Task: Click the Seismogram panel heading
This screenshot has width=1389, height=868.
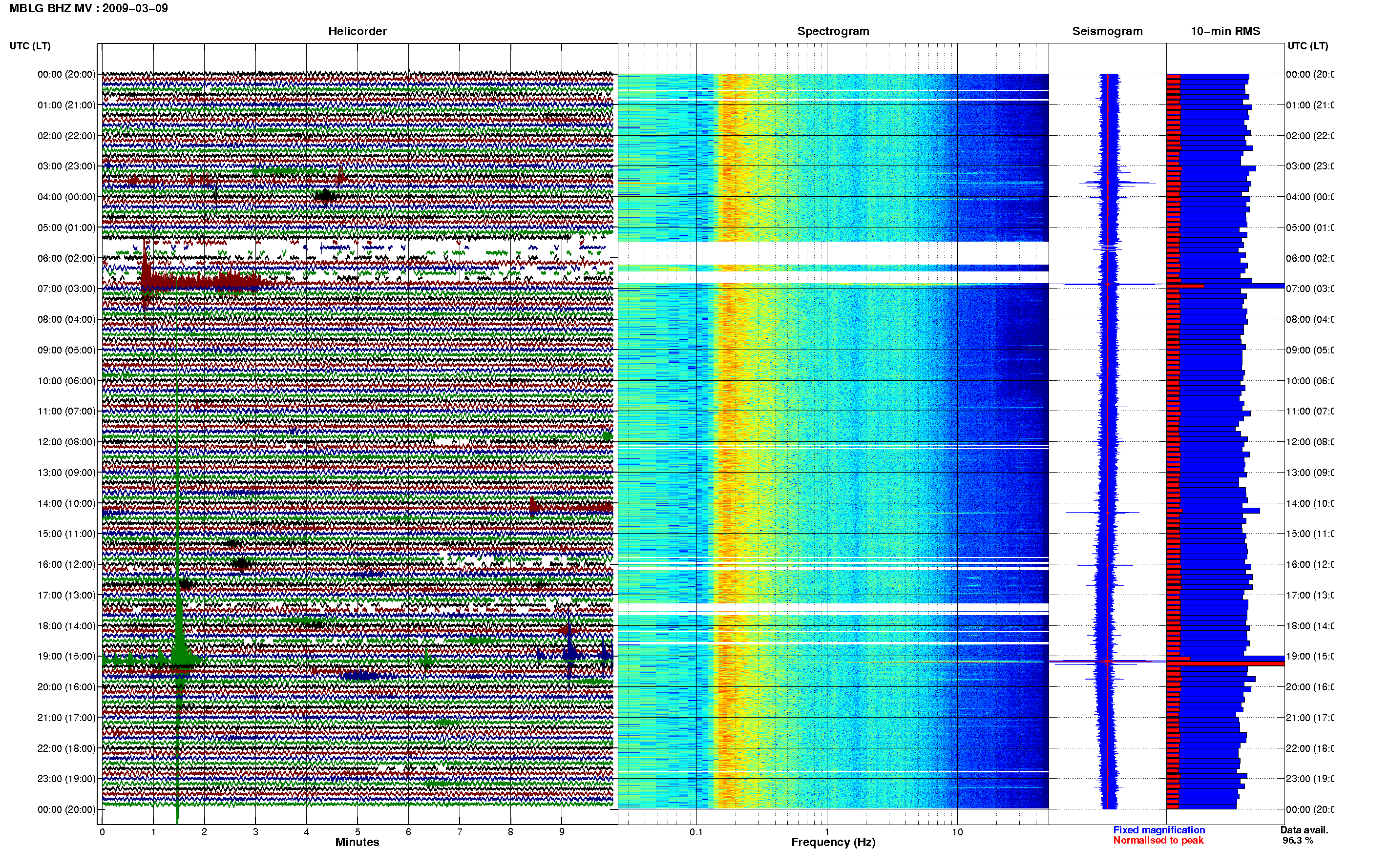Action: click(x=1107, y=31)
